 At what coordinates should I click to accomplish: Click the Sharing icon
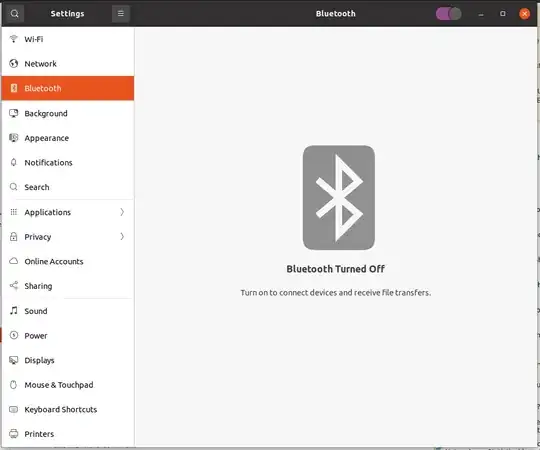(x=13, y=285)
